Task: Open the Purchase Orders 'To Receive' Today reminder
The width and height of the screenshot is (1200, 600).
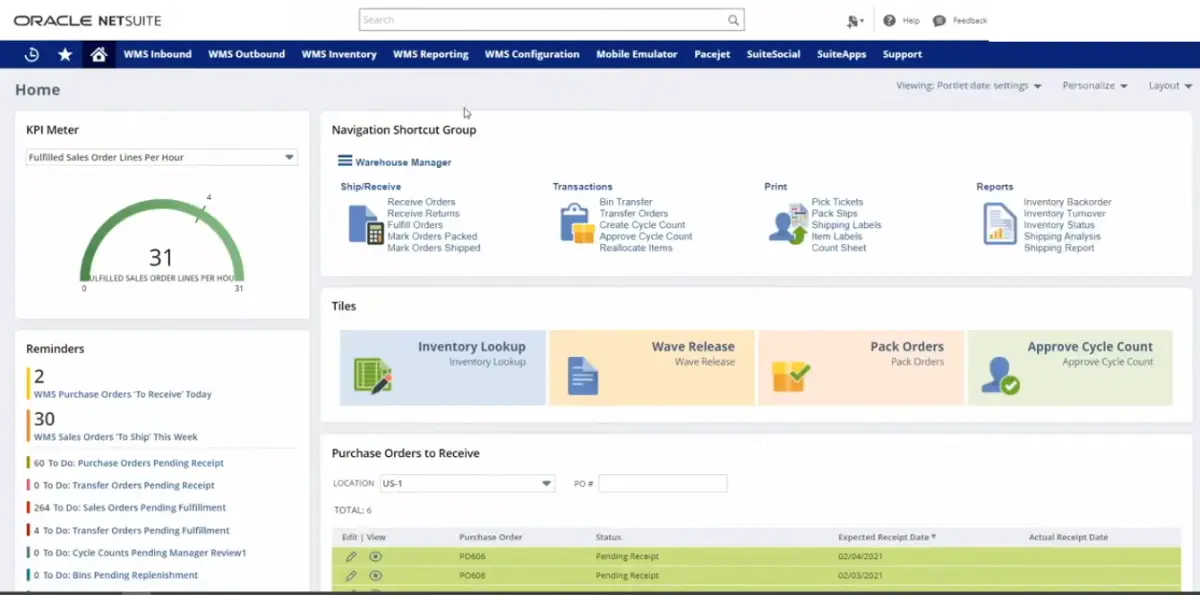Action: 123,394
